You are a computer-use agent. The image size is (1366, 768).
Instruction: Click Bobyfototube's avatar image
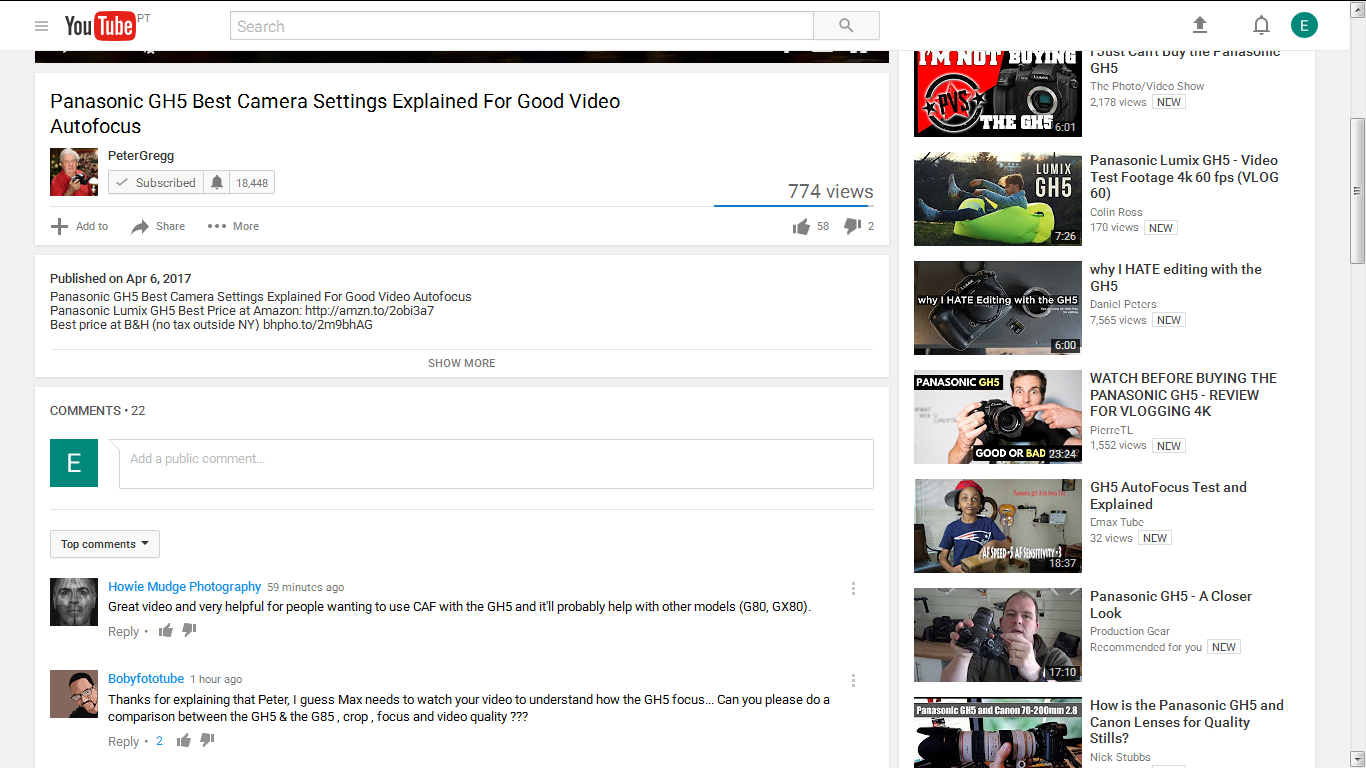74,694
